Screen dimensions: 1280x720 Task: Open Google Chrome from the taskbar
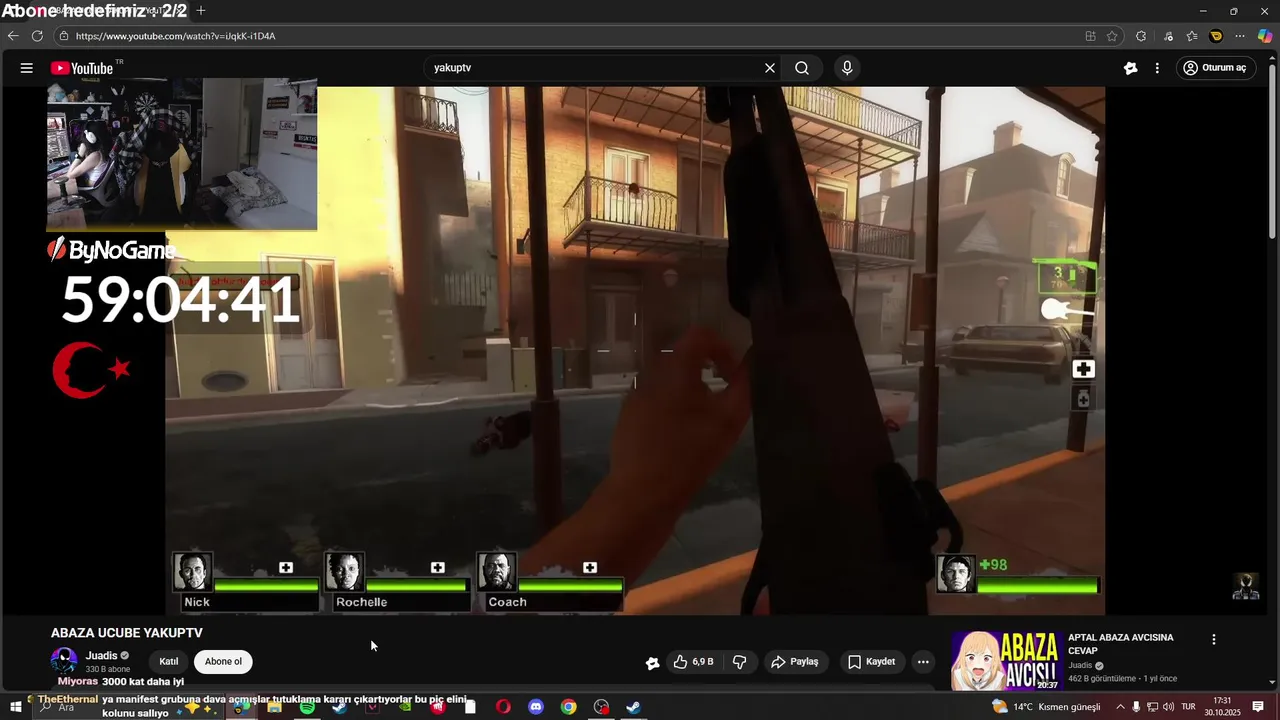click(x=568, y=707)
